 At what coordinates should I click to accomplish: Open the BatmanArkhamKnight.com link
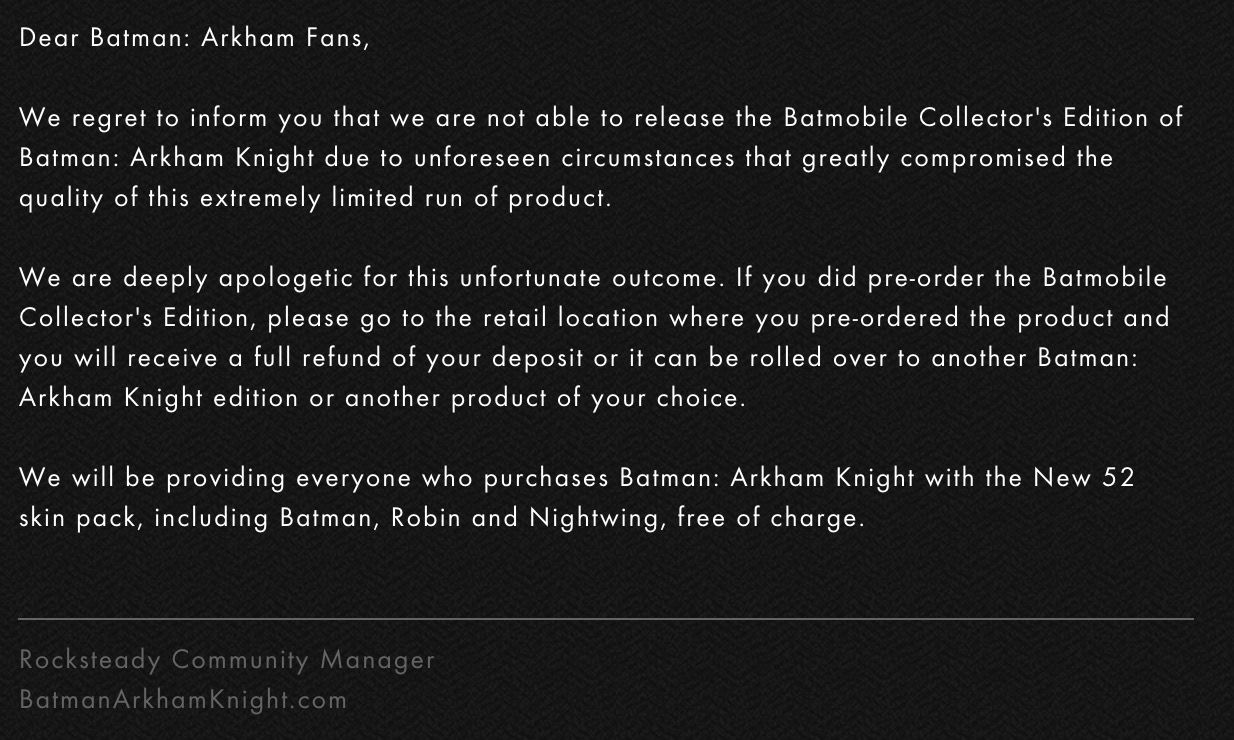click(183, 699)
